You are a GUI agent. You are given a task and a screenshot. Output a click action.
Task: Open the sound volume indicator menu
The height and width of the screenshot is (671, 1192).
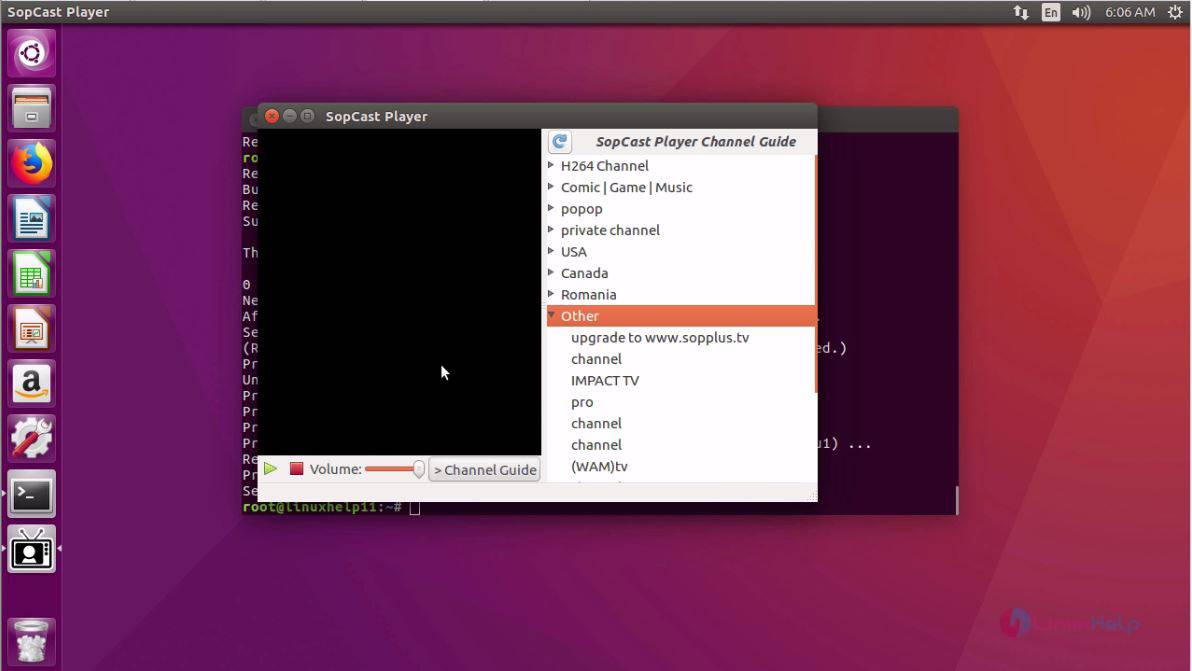click(1081, 12)
